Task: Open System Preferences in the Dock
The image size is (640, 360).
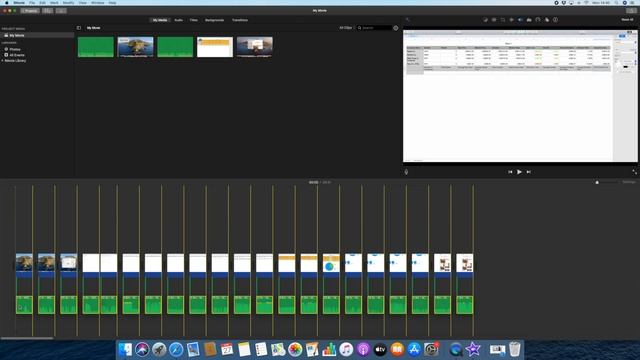Action: click(431, 349)
